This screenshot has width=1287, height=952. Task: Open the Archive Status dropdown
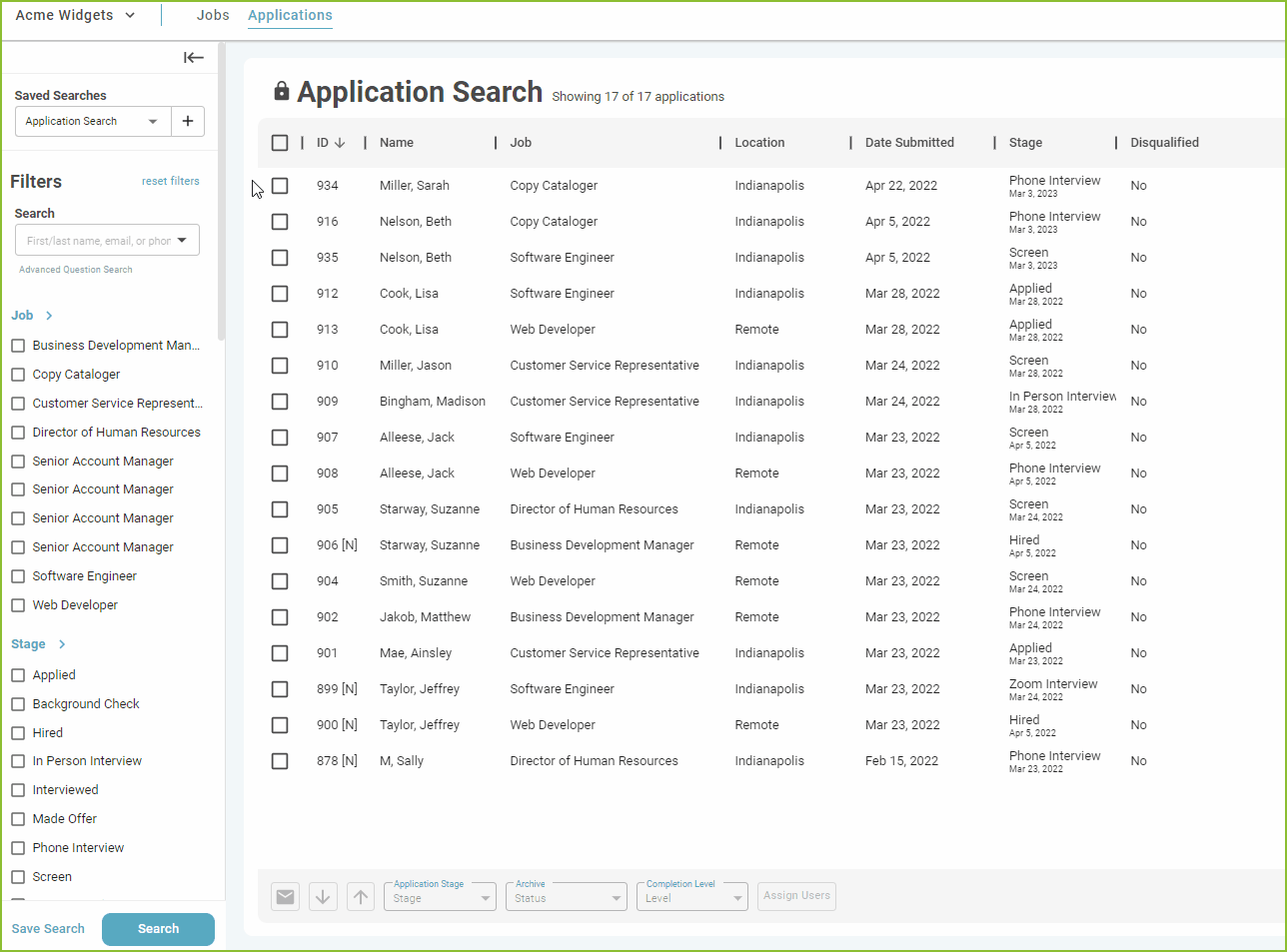(566, 897)
